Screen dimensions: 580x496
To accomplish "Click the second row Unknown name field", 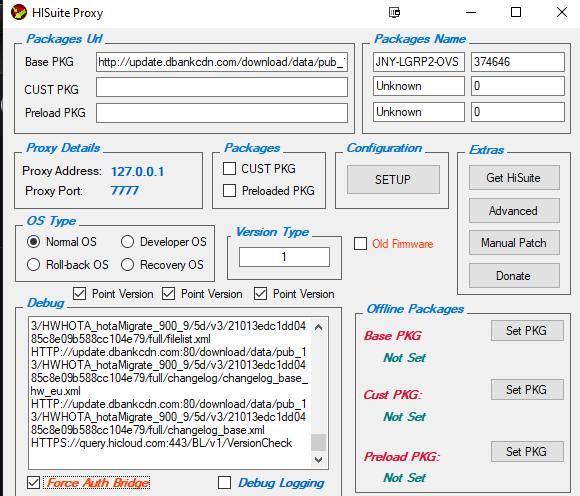I will [x=418, y=86].
